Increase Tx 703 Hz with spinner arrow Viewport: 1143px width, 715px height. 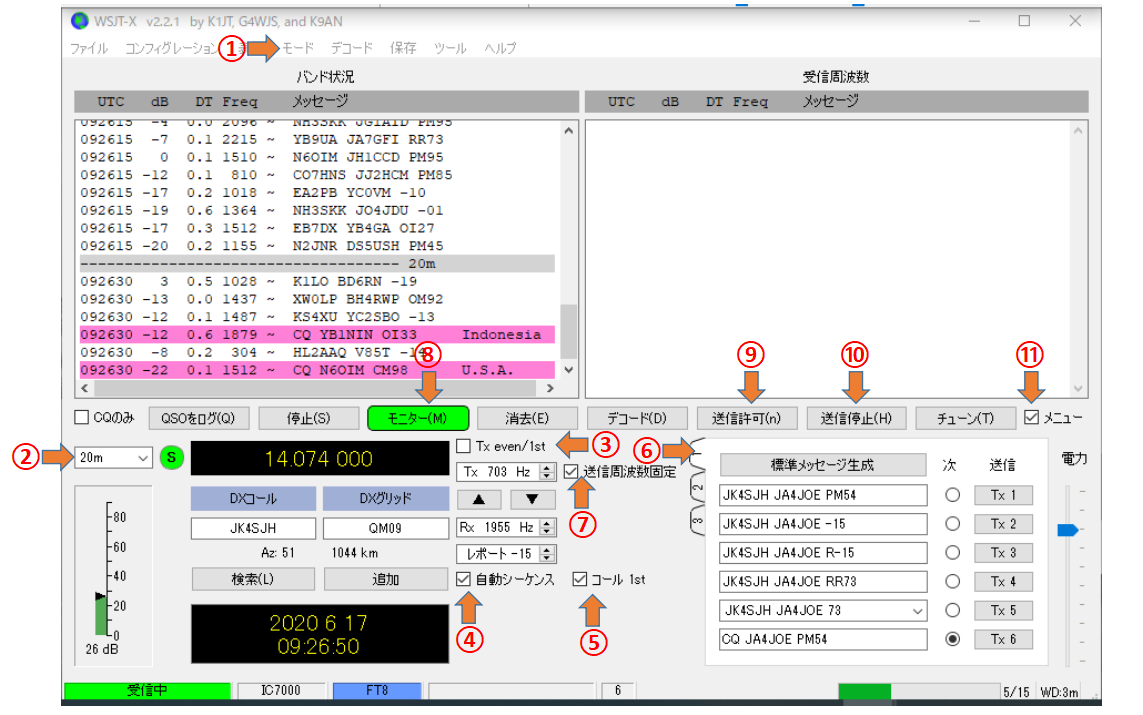click(547, 468)
